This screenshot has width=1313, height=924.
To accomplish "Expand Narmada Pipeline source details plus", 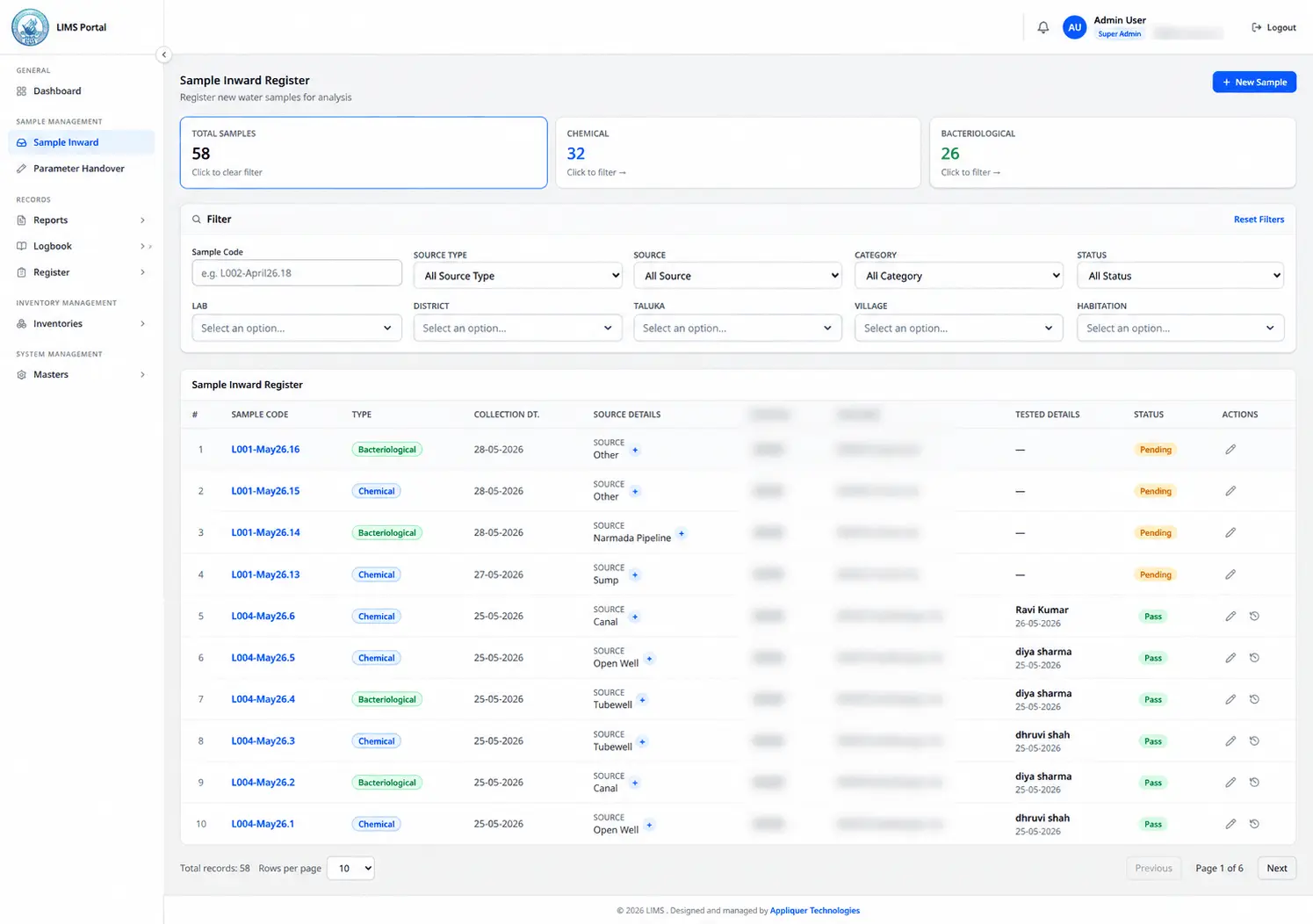I will (x=682, y=534).
